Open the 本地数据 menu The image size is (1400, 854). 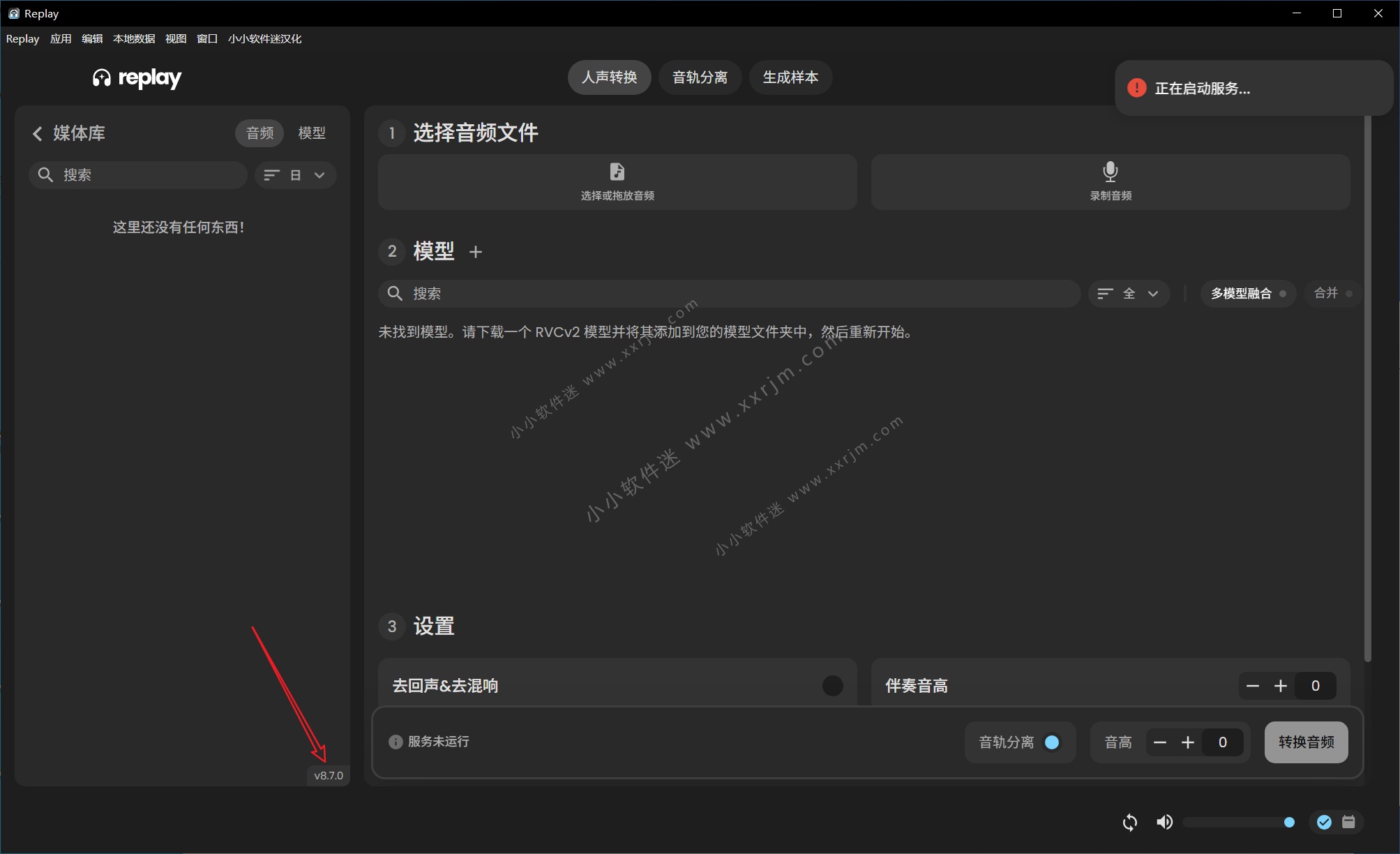[134, 39]
